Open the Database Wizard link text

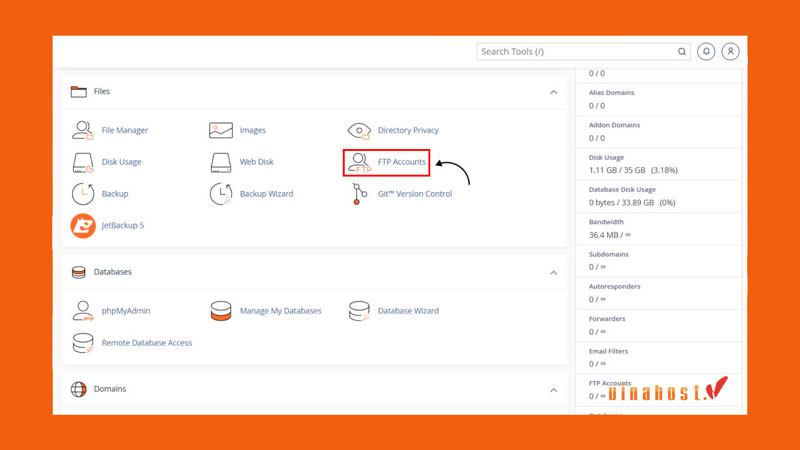click(x=408, y=311)
